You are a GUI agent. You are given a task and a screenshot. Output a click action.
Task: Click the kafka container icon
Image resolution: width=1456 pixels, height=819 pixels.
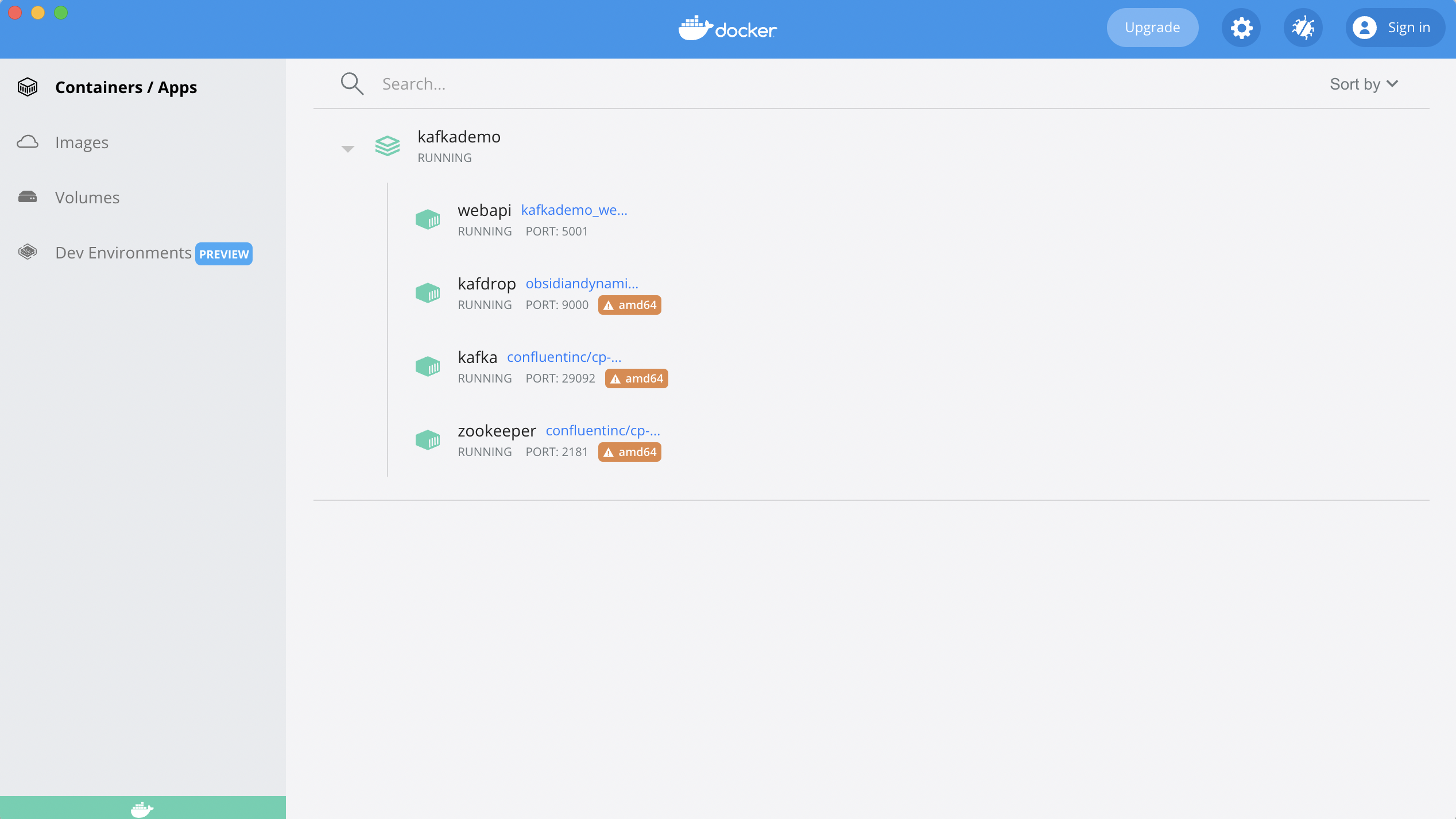click(428, 366)
